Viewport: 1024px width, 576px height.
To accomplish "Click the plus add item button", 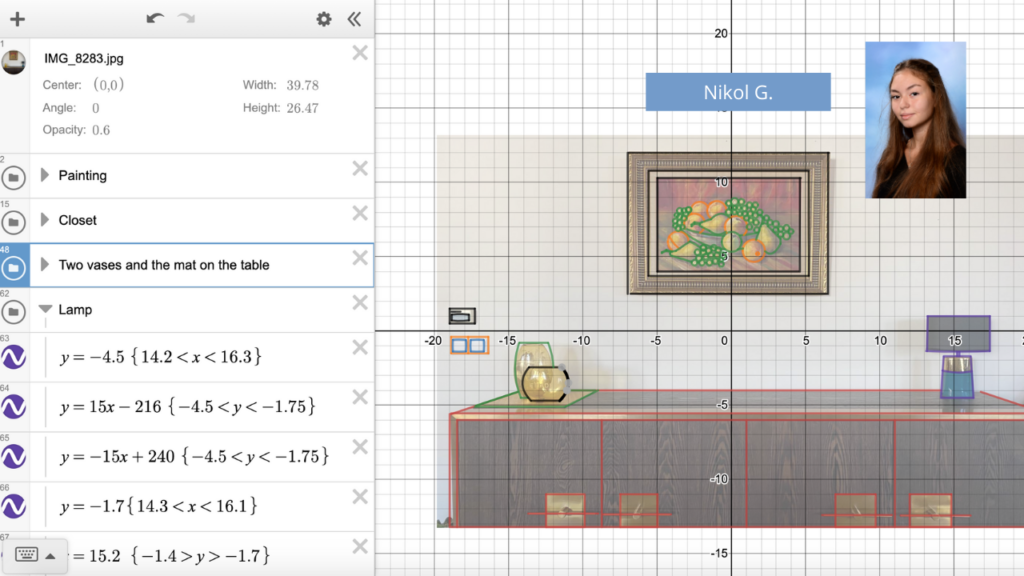I will tap(18, 19).
